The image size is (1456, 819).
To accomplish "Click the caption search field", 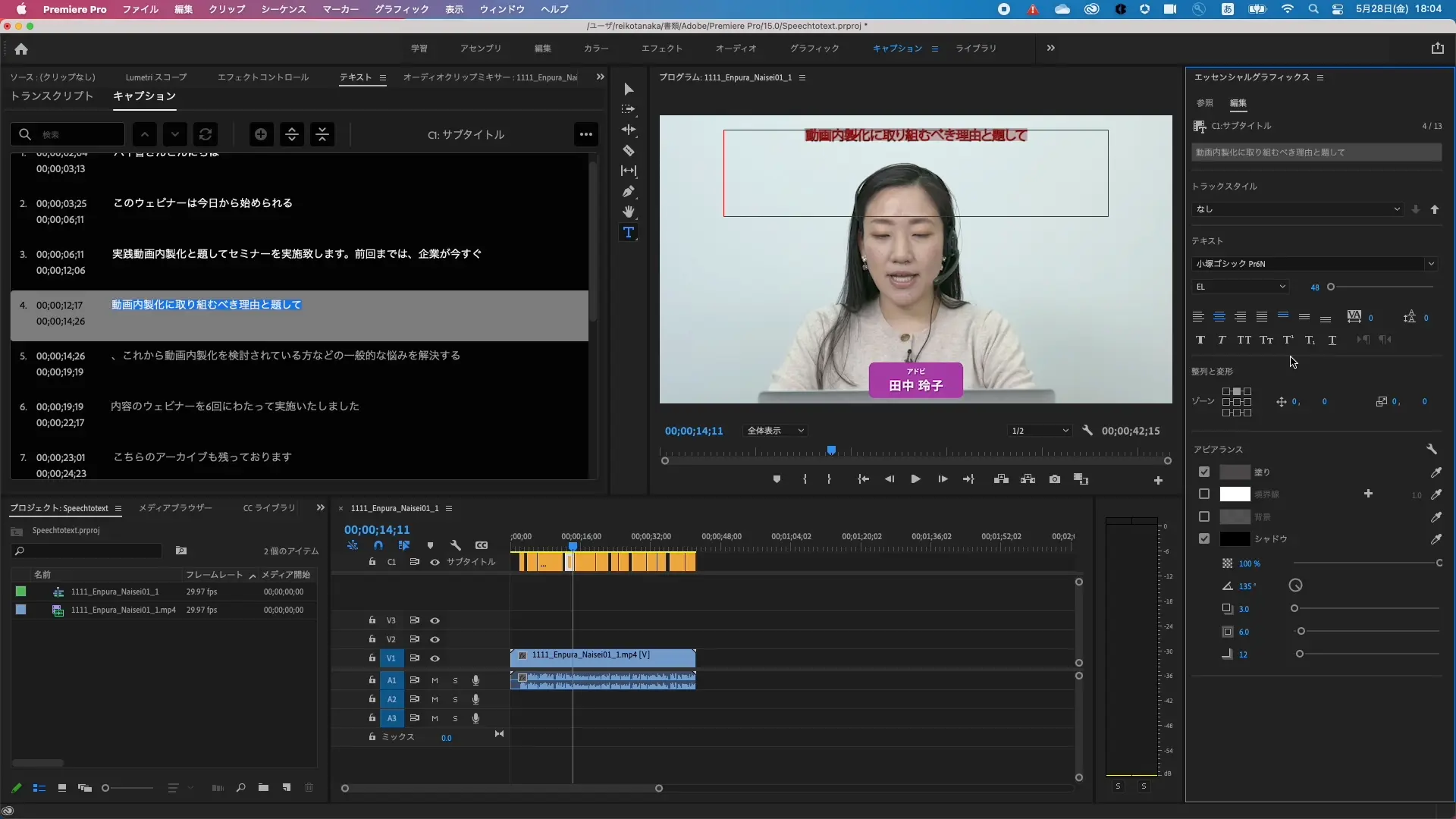I will coord(68,134).
